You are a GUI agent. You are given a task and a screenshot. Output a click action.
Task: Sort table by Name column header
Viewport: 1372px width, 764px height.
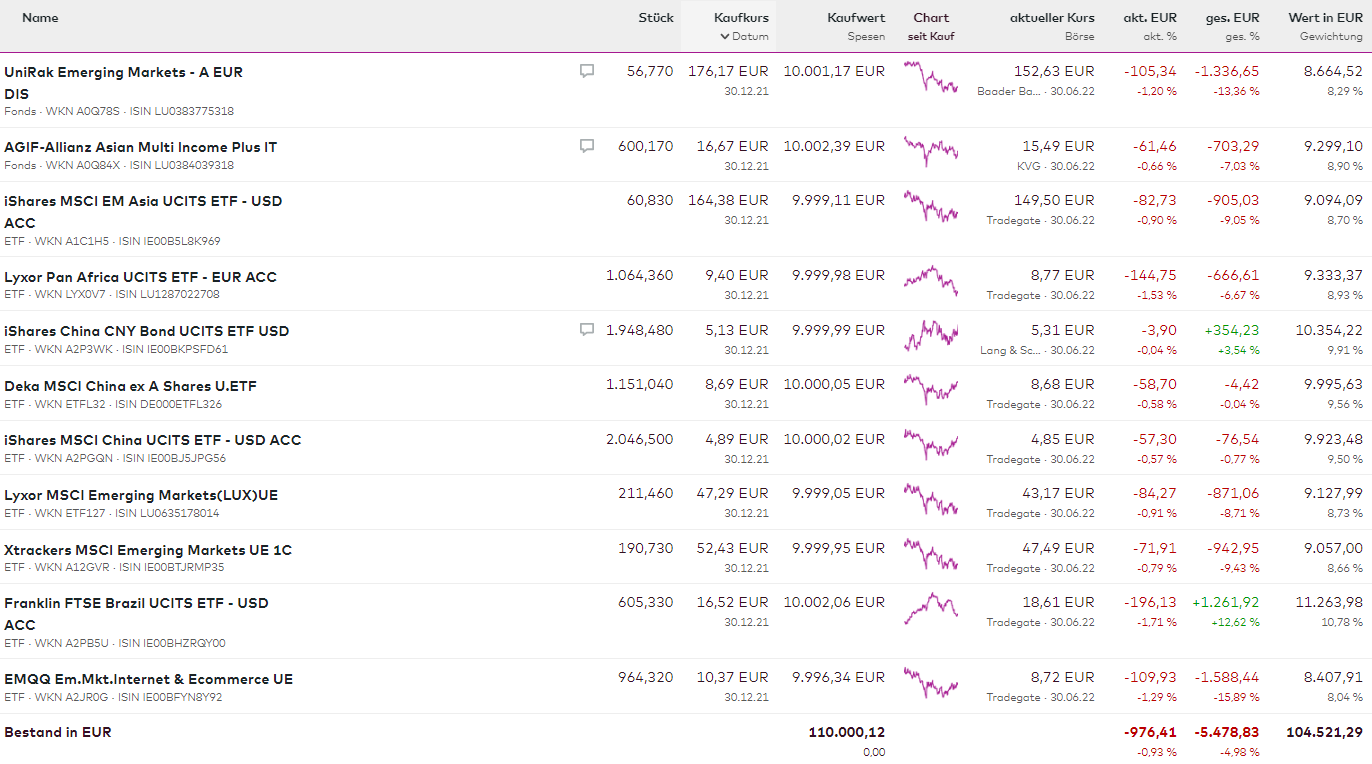pyautogui.click(x=40, y=18)
